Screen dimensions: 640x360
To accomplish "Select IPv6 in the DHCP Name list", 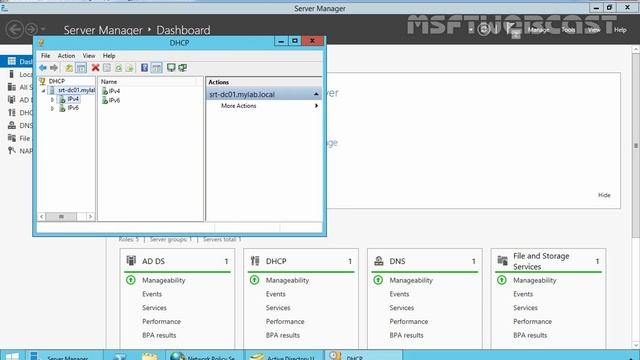I will [114, 100].
